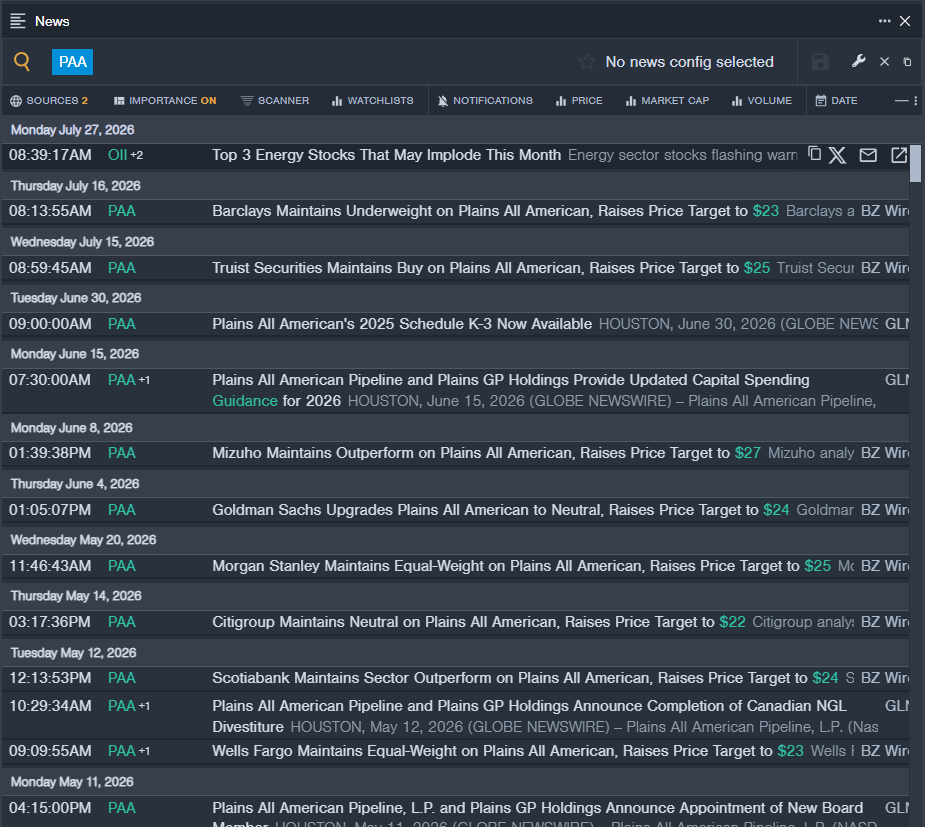Click the Monday July 27, 2026 date header
This screenshot has height=827, width=925.
[72, 130]
